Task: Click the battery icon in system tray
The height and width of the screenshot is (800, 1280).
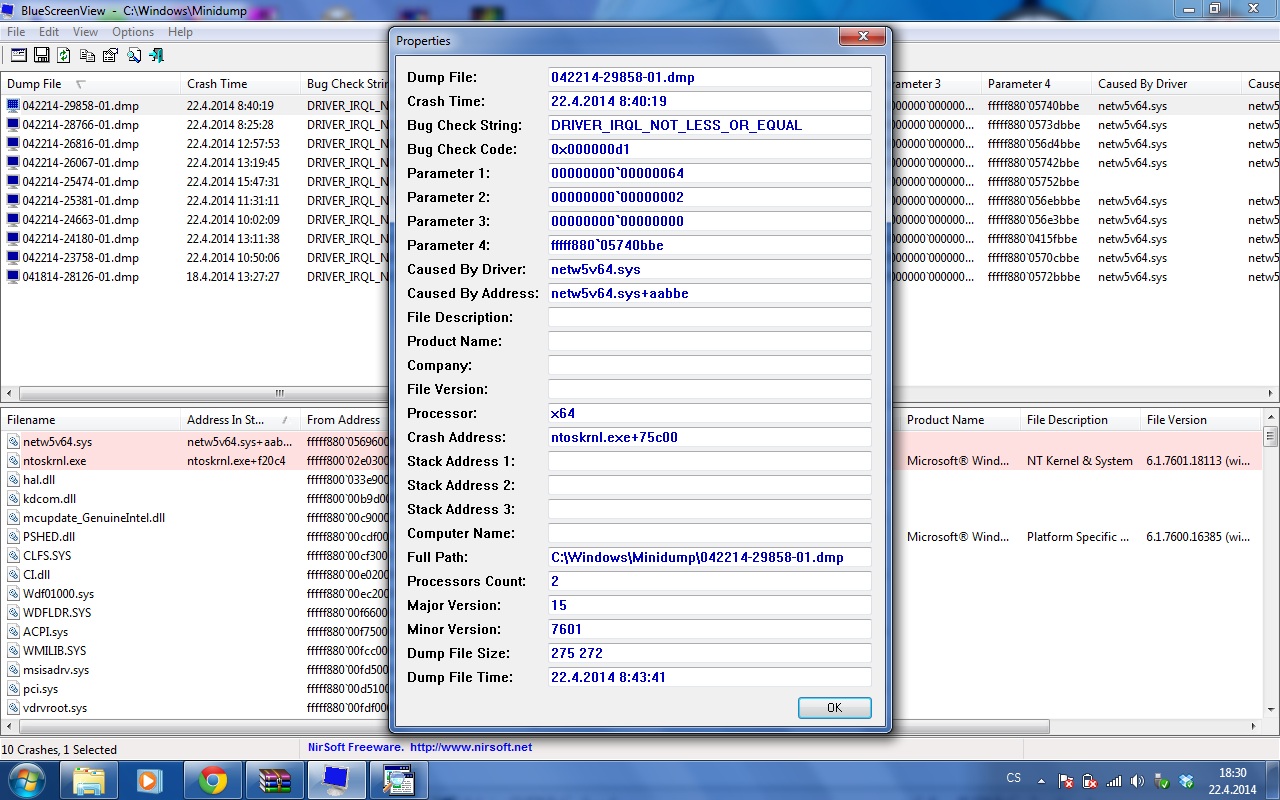Action: click(x=1090, y=781)
